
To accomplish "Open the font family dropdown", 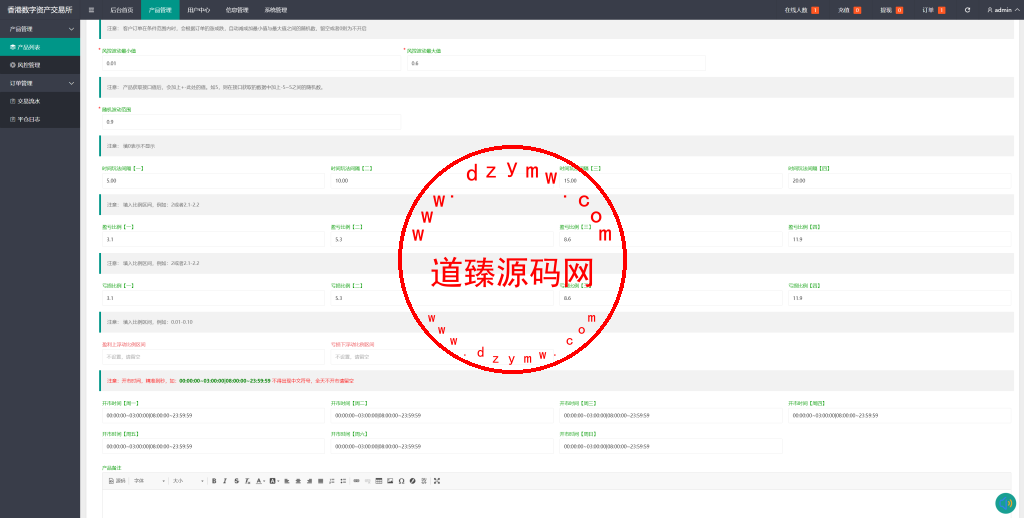I will 149,481.
